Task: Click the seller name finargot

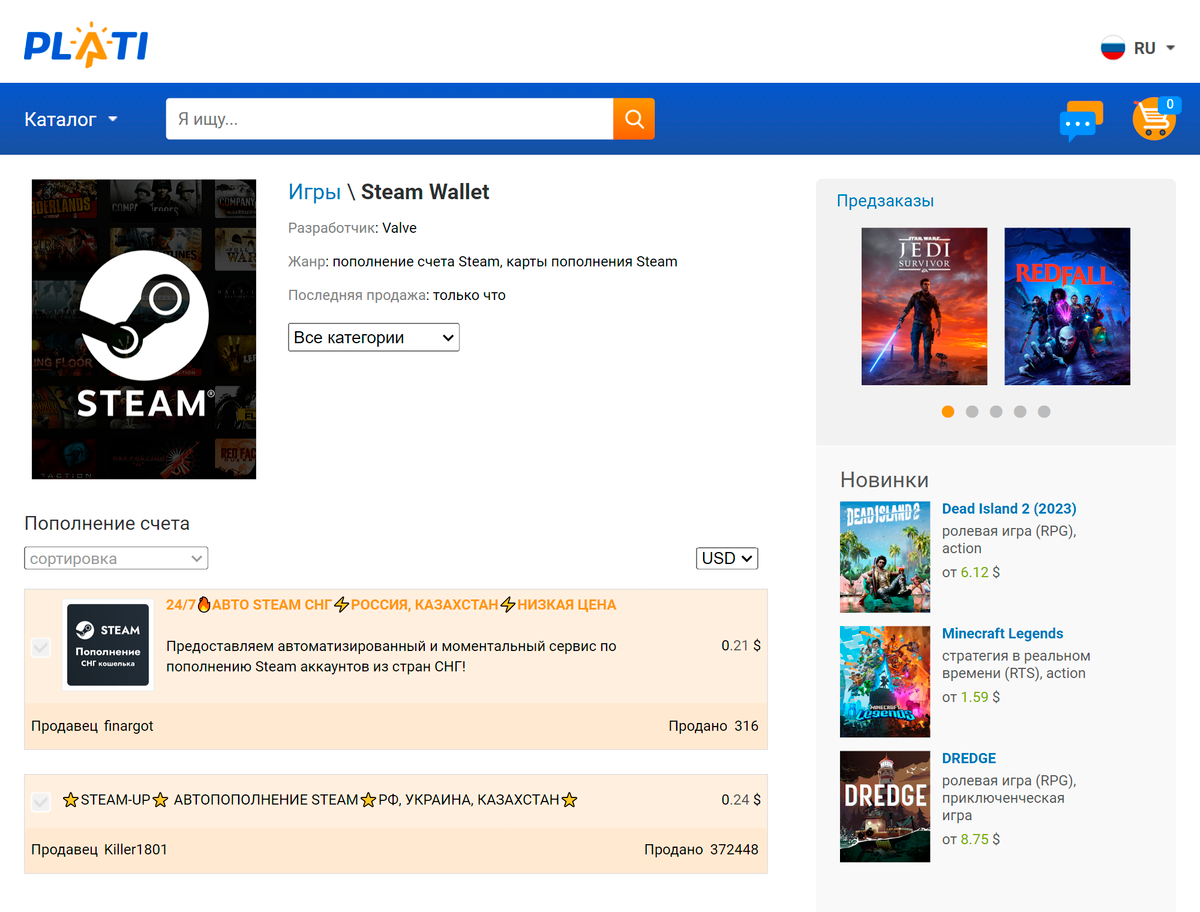Action: [x=129, y=726]
